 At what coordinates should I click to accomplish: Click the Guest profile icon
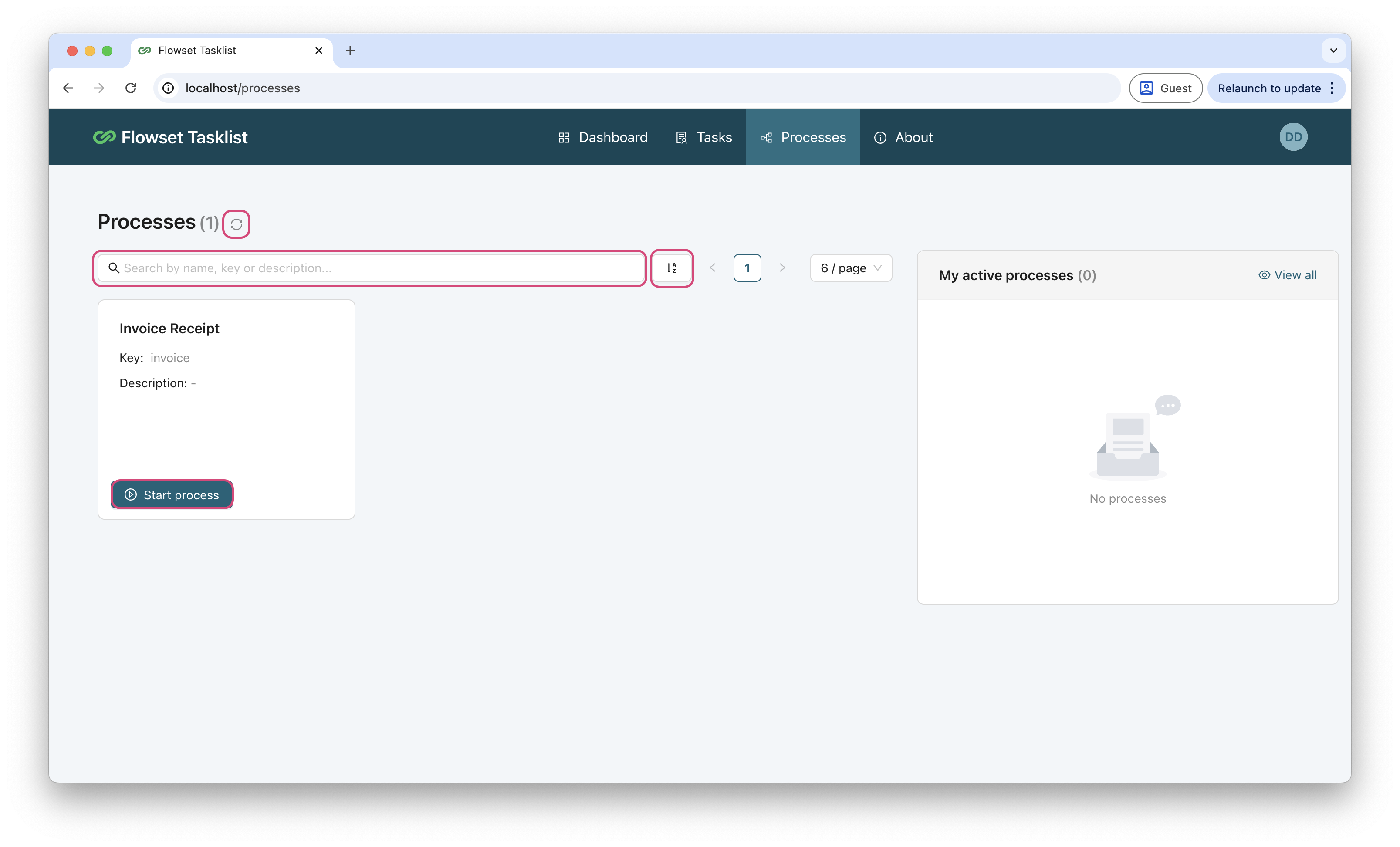pyautogui.click(x=1147, y=88)
